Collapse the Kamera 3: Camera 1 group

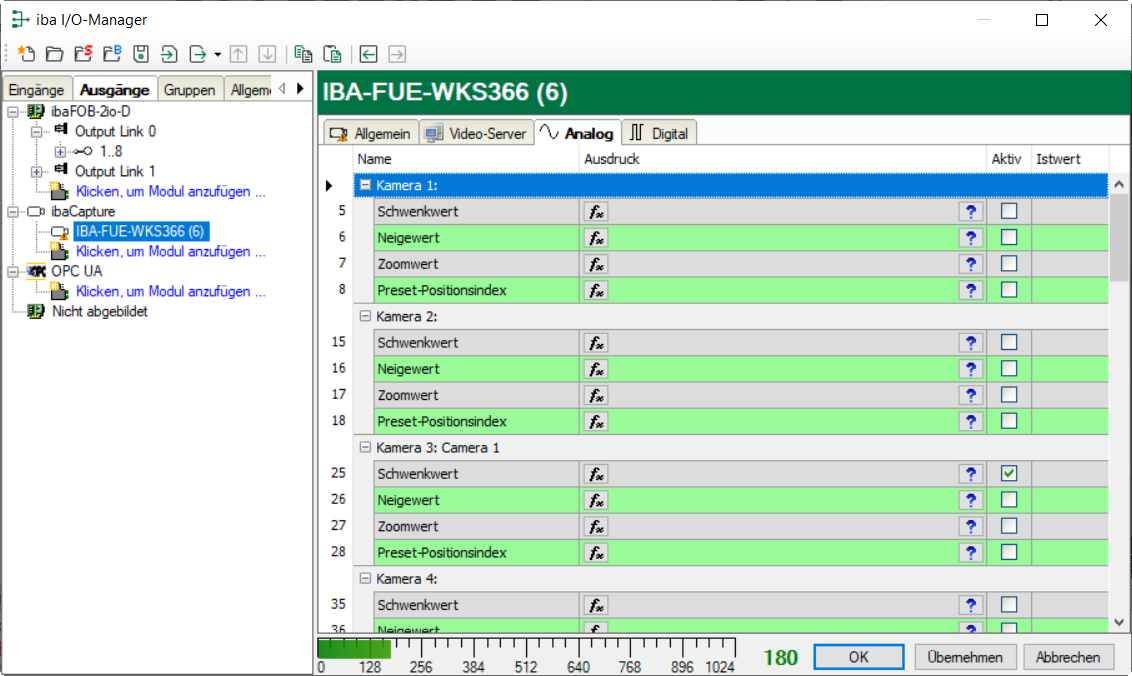365,448
